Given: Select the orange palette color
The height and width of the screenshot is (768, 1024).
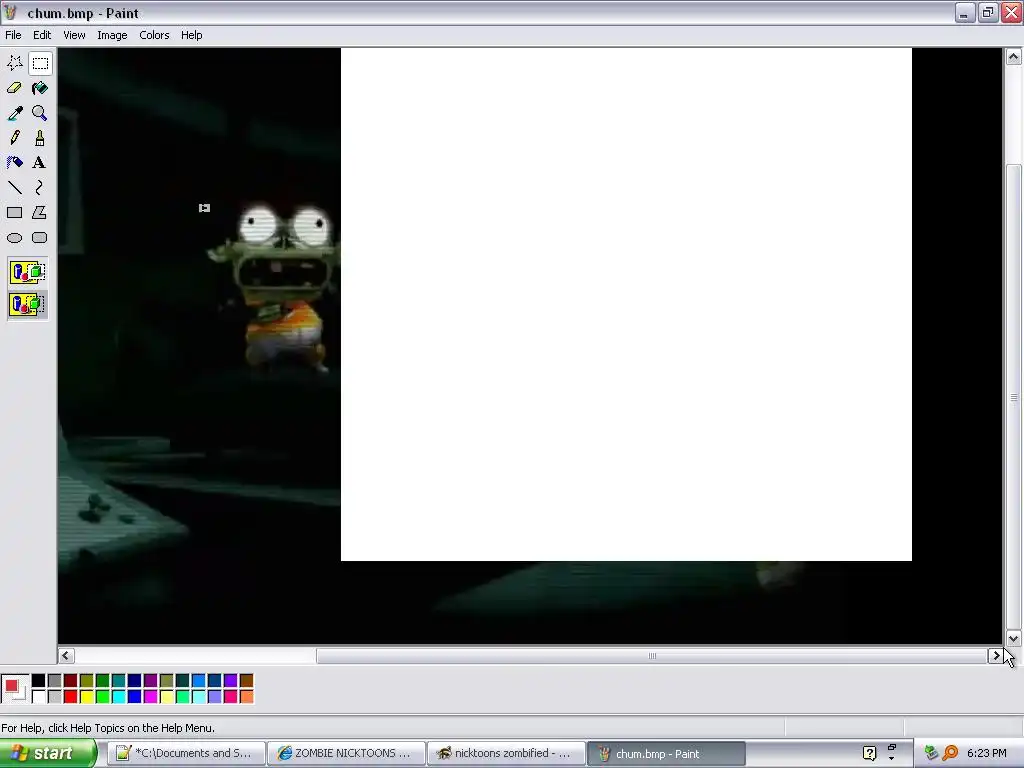Looking at the screenshot, I should (x=246, y=697).
